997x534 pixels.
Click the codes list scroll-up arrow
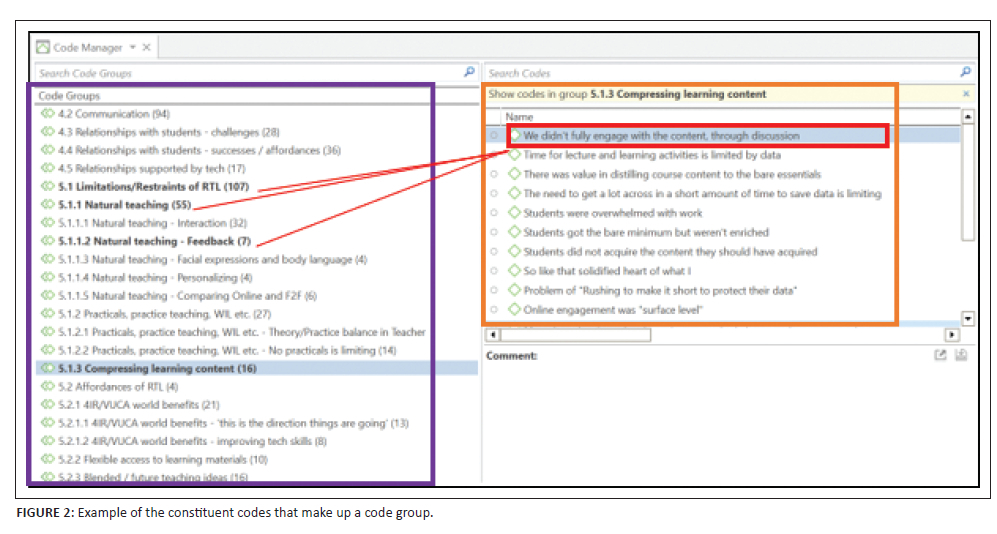point(967,117)
